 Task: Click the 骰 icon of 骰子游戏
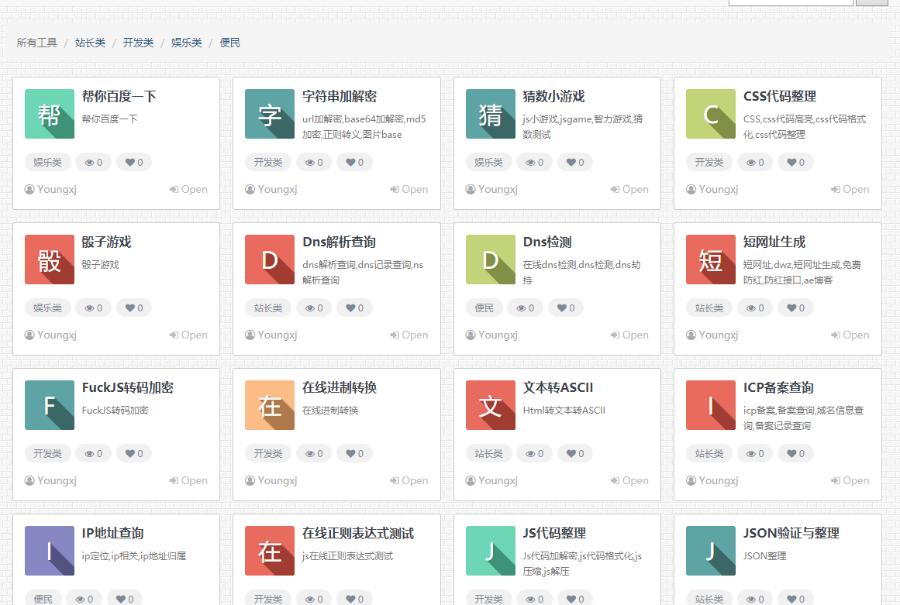pos(48,260)
